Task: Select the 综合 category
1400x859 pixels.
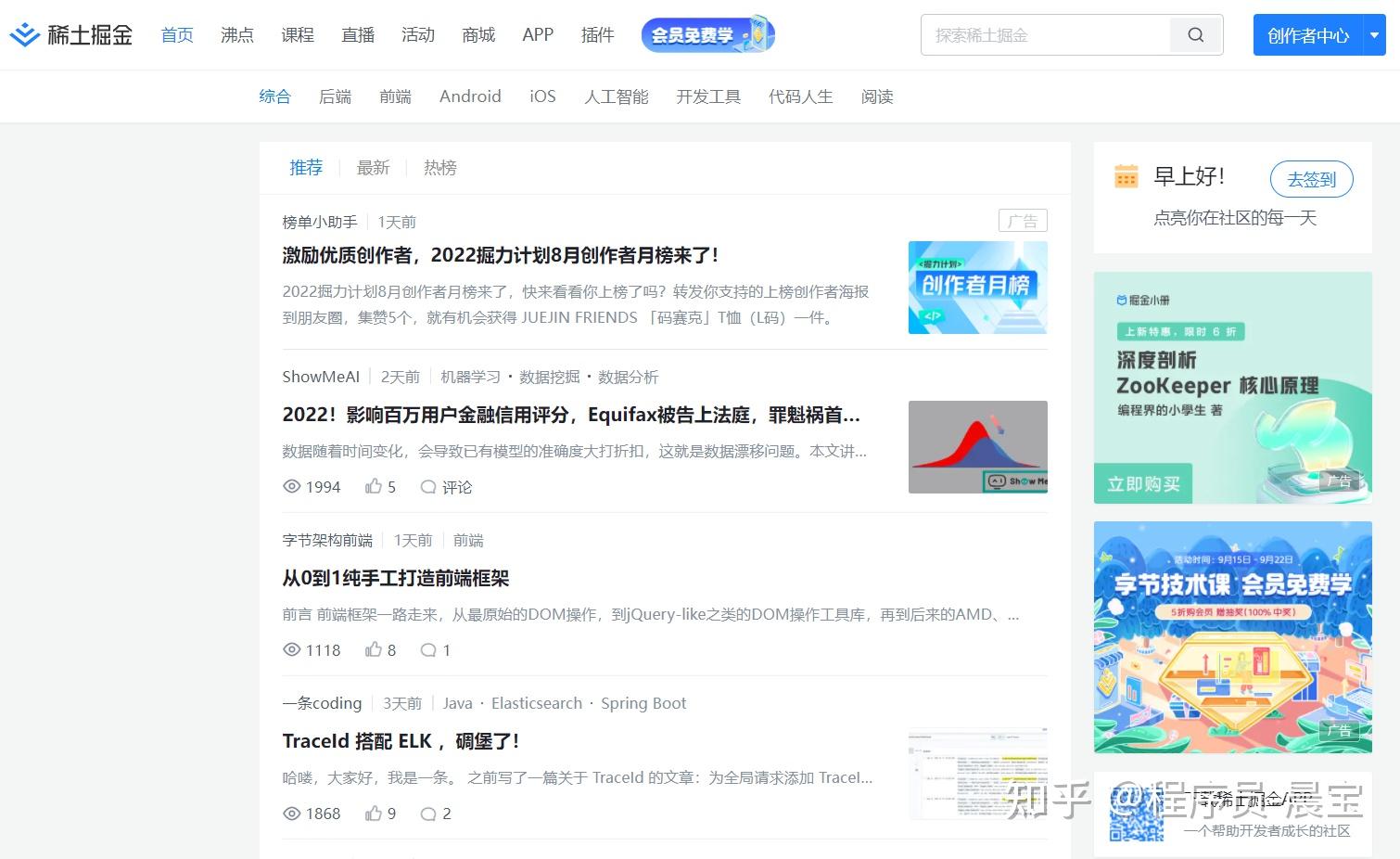Action: [x=274, y=96]
